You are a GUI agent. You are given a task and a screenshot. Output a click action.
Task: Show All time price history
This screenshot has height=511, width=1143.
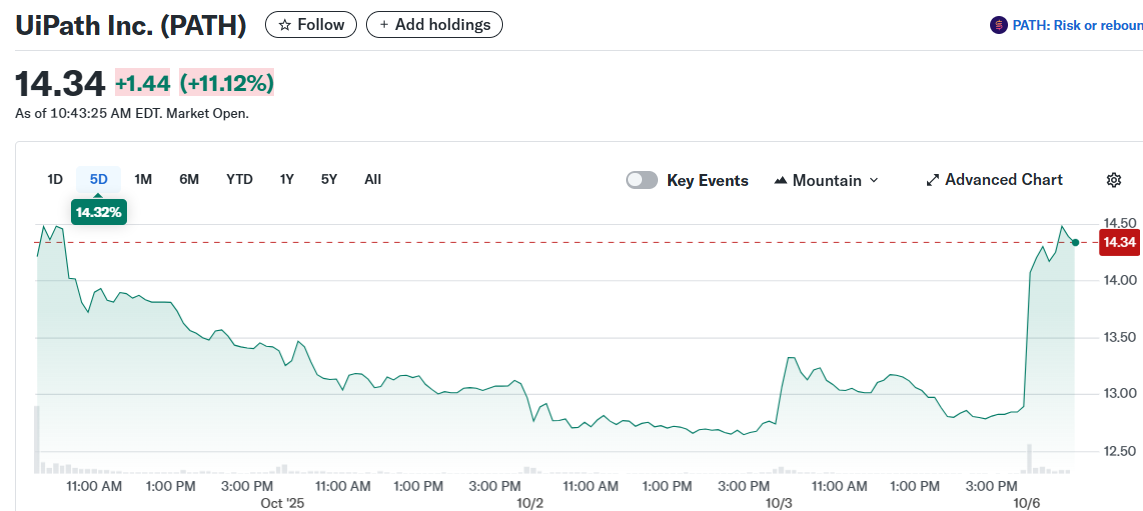click(372, 180)
